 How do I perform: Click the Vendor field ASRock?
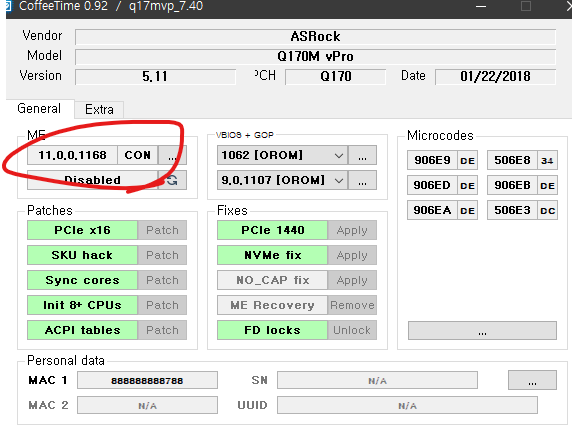[x=315, y=37]
